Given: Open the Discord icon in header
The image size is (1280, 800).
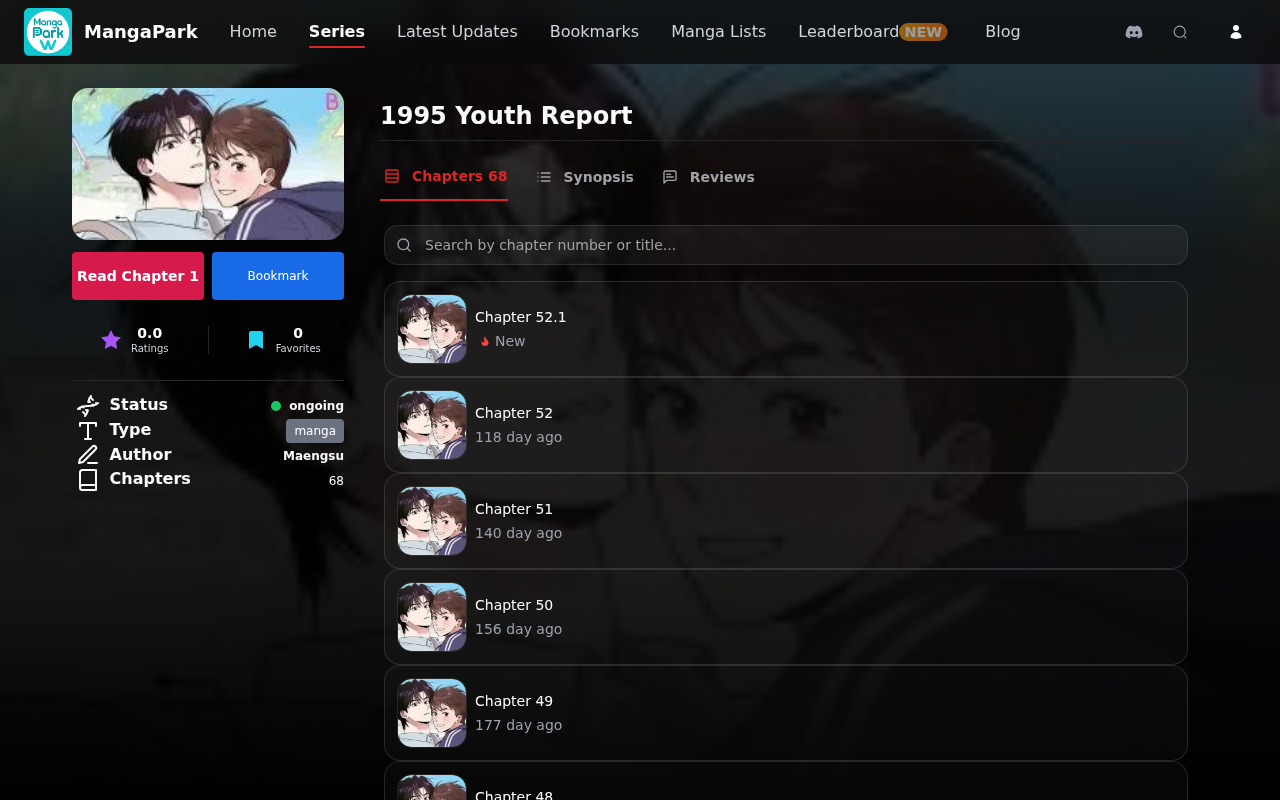Looking at the screenshot, I should (1134, 32).
